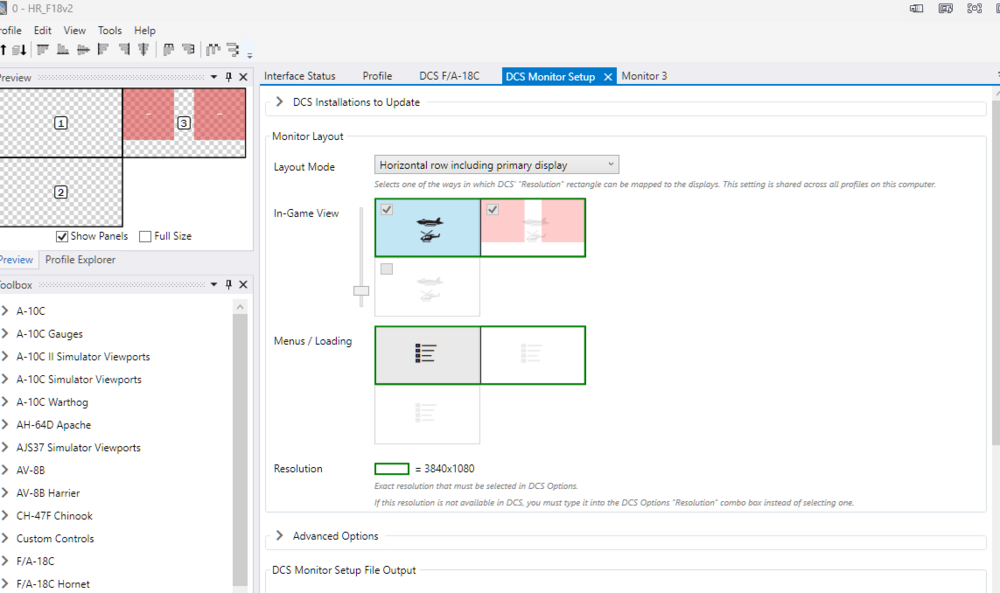Select the A-10C Warthog toolbox entry
The image size is (1000, 593).
[52, 402]
